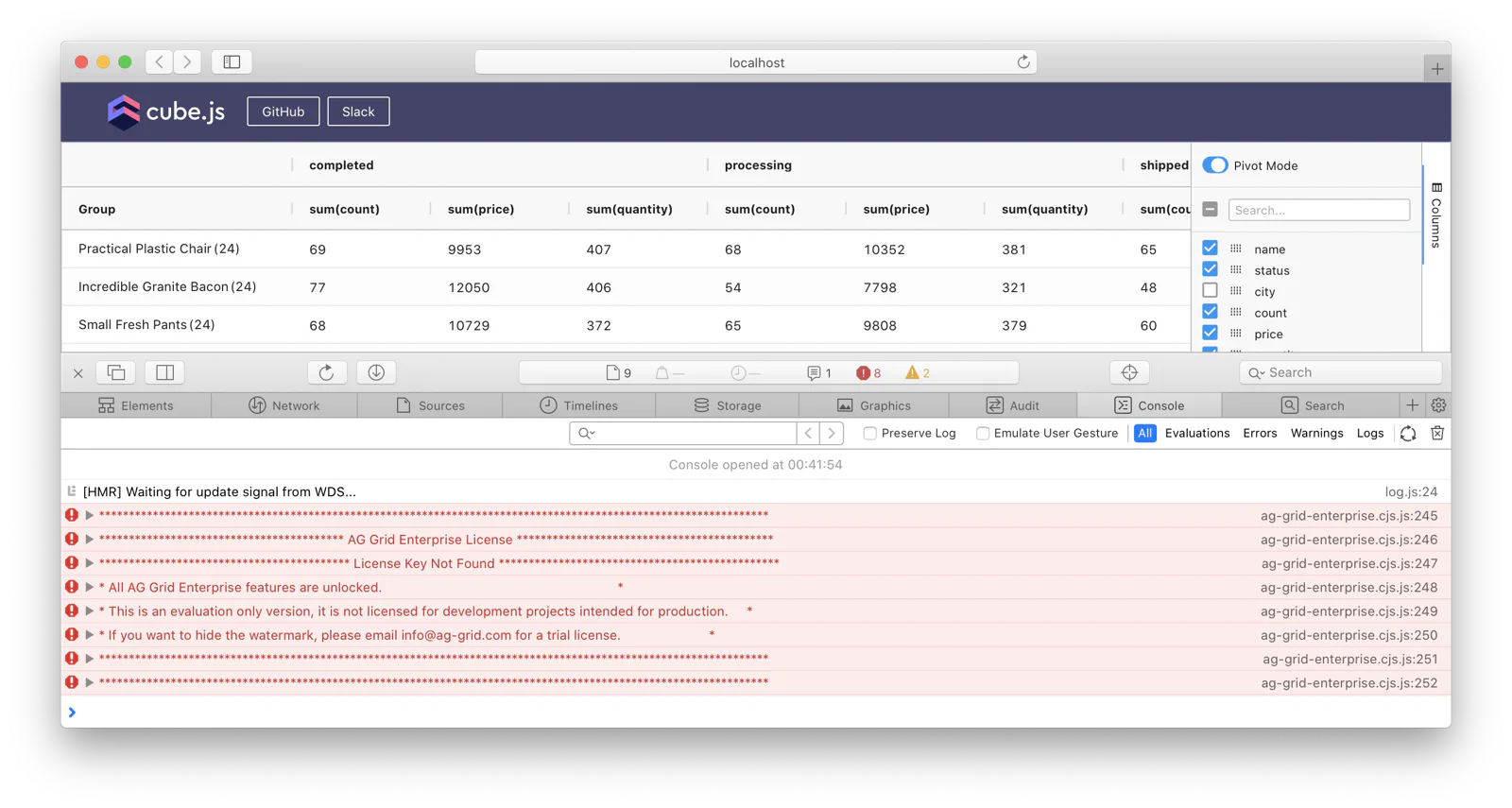1512x808 pixels.
Task: Close the Web Inspector panel
Action: pos(78,373)
